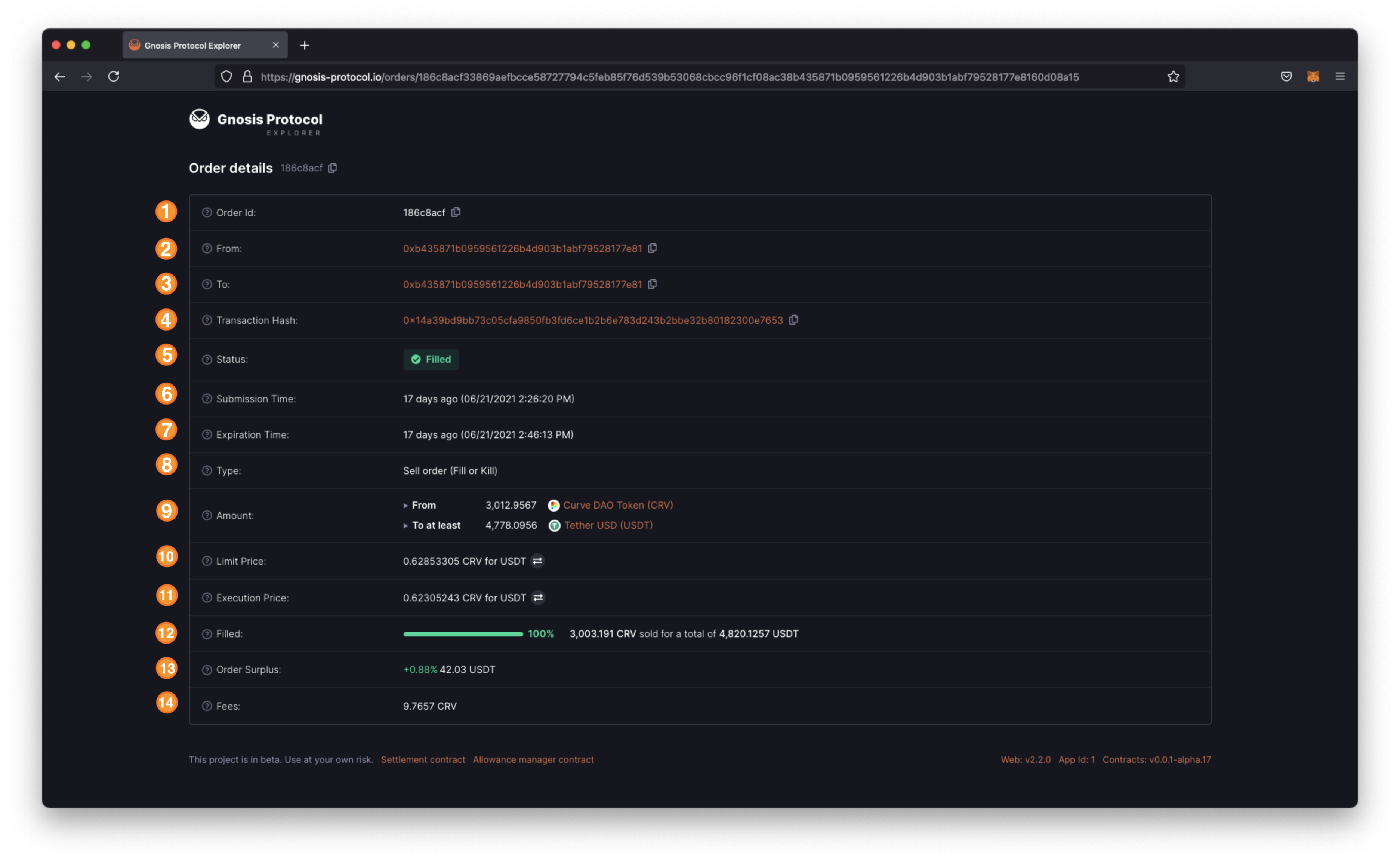Viewport: 1400px width, 863px height.
Task: Click the Fees help question icon
Action: click(207, 706)
